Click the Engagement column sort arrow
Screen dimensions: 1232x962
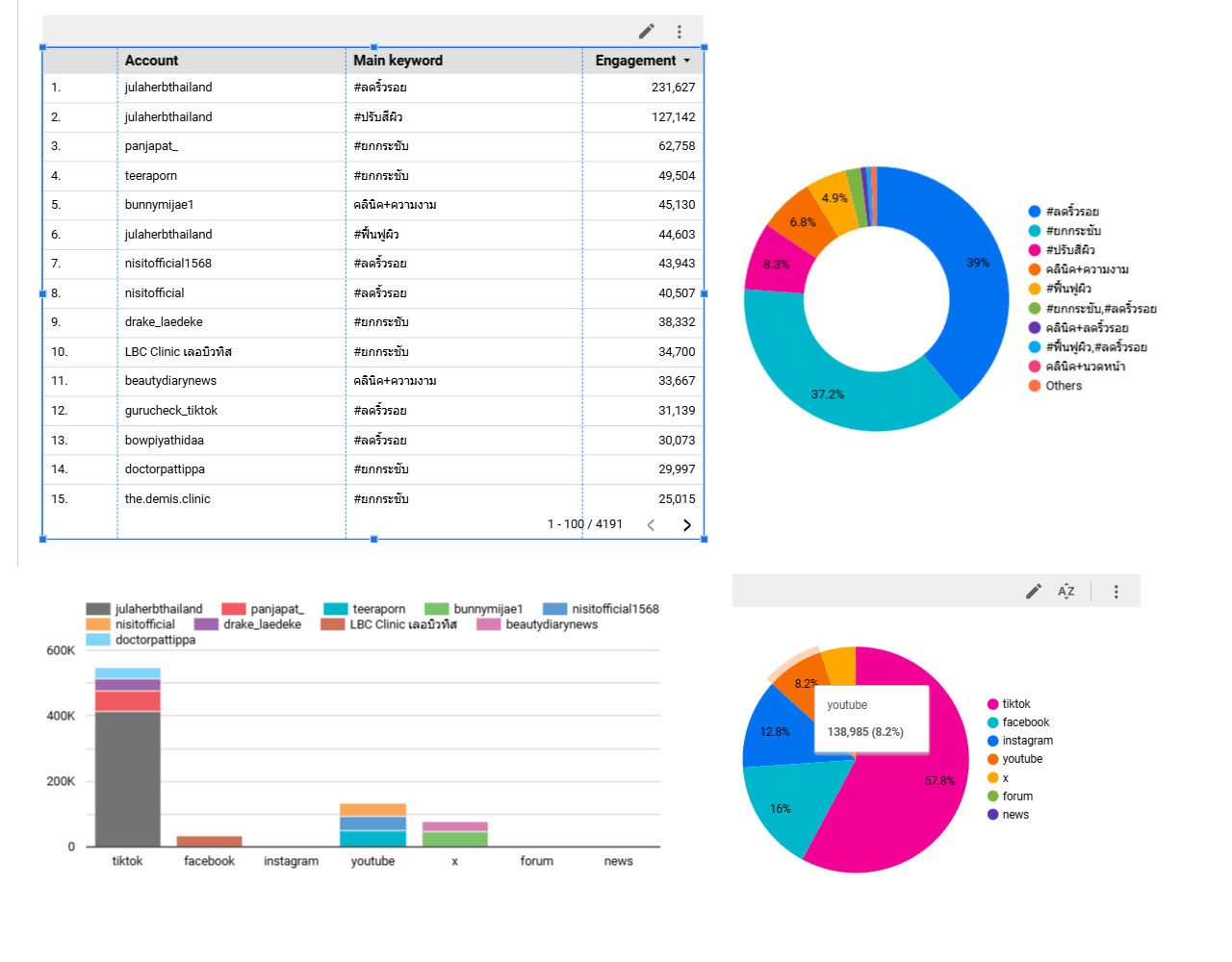coord(687,61)
